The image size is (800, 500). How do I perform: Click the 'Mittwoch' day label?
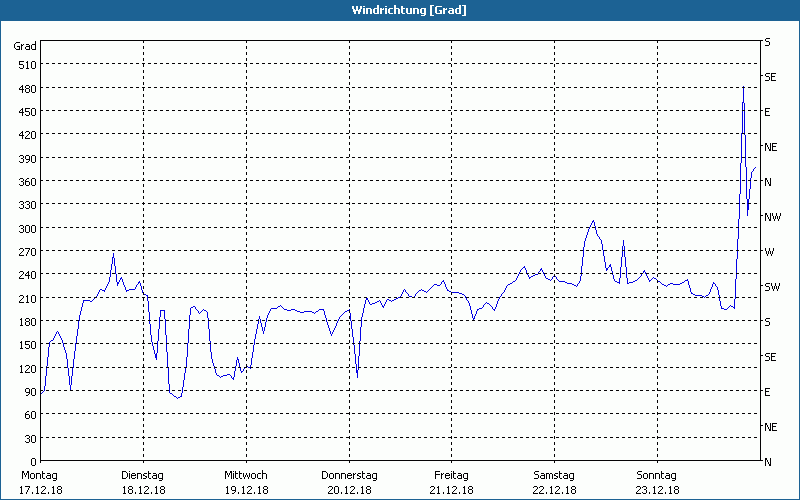[245, 476]
